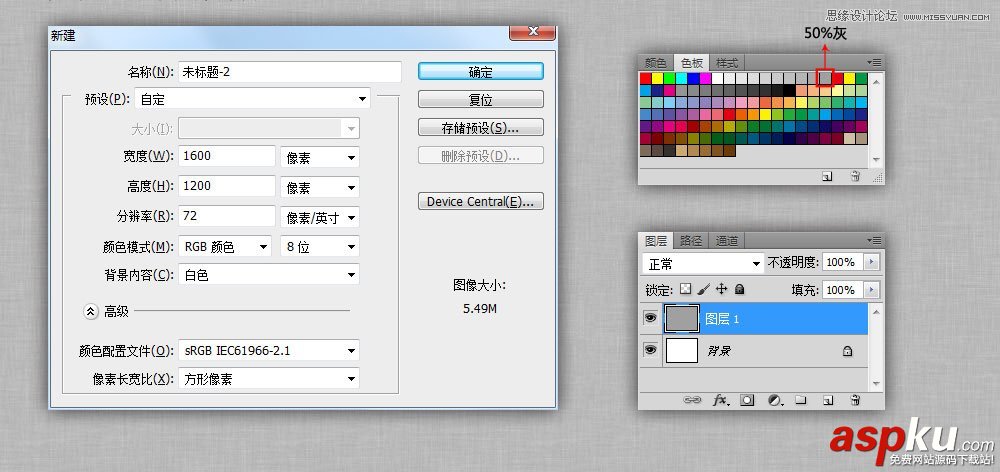Create new layer in Layers panel
Image resolution: width=1000 pixels, height=472 pixels.
828,400
